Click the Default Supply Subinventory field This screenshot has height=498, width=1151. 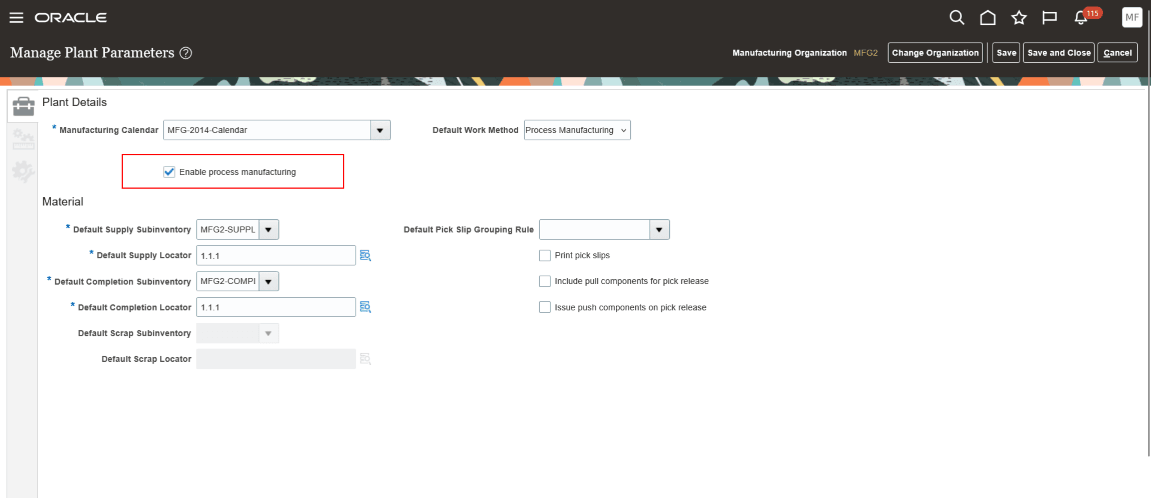coord(228,230)
